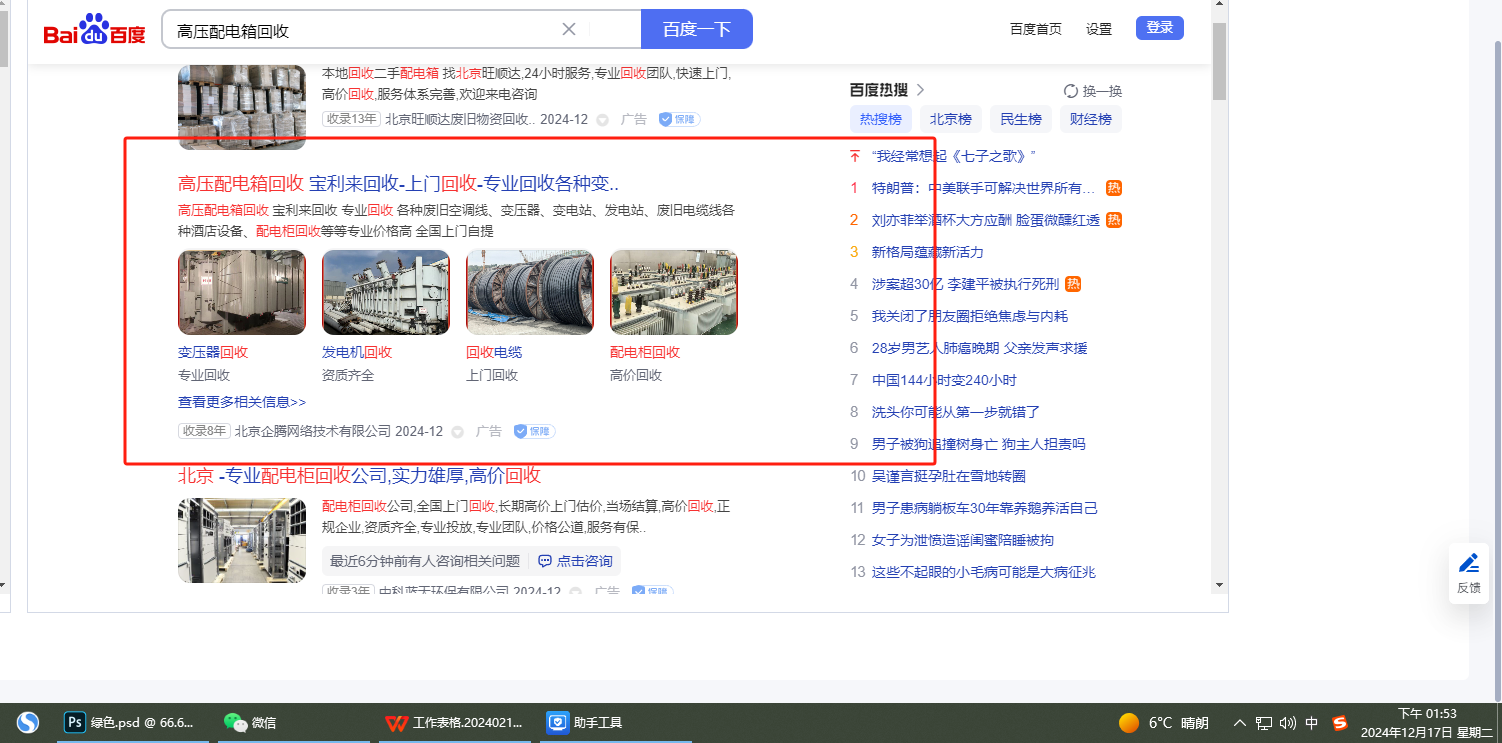Toggle the 中 input language indicator

(1312, 723)
